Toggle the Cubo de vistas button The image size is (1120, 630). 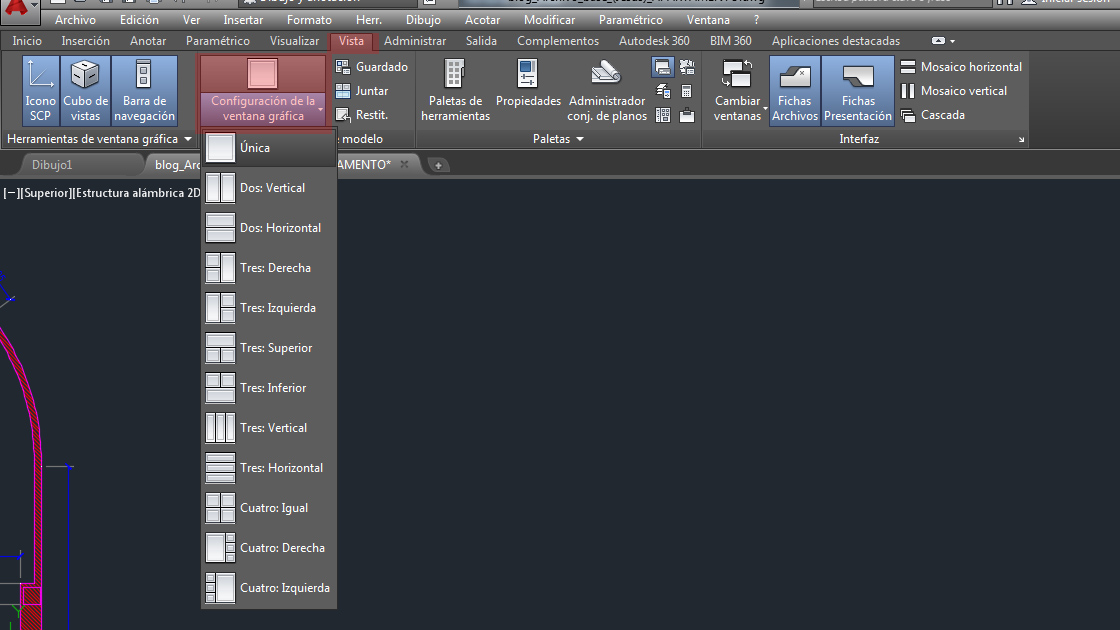(85, 91)
